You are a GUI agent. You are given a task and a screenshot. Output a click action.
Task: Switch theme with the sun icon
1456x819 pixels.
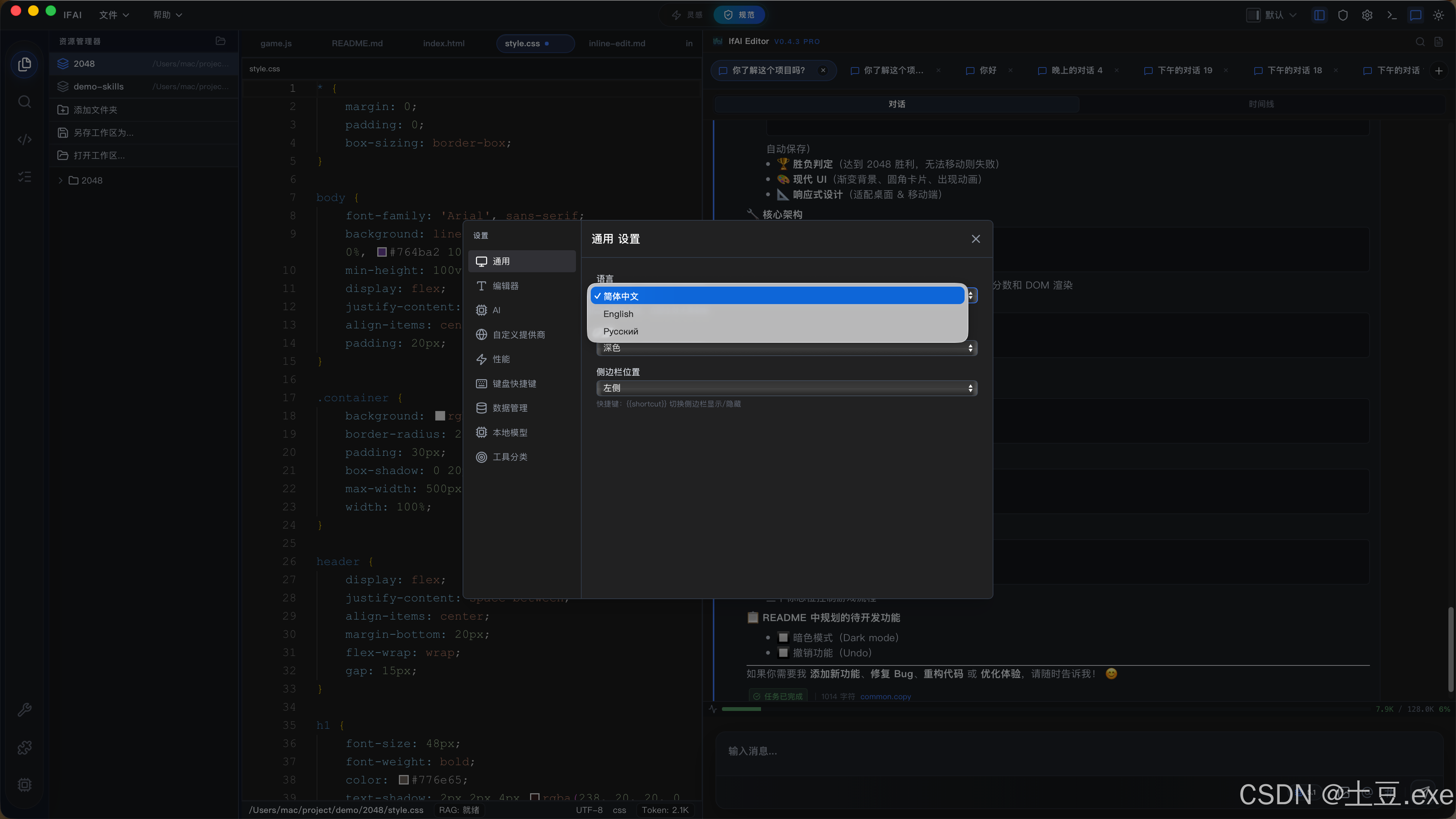[x=1439, y=15]
